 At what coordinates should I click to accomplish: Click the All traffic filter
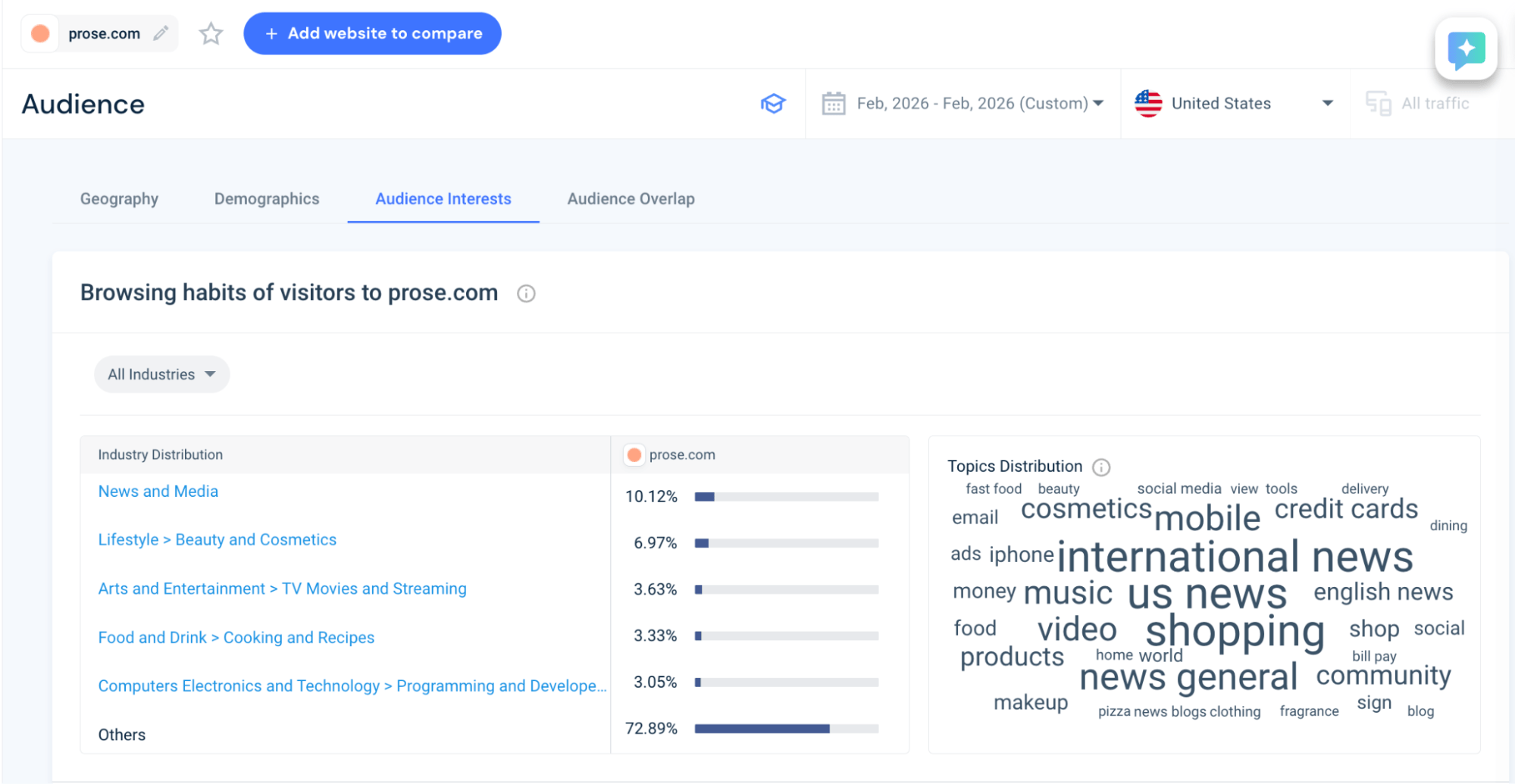(x=1417, y=103)
